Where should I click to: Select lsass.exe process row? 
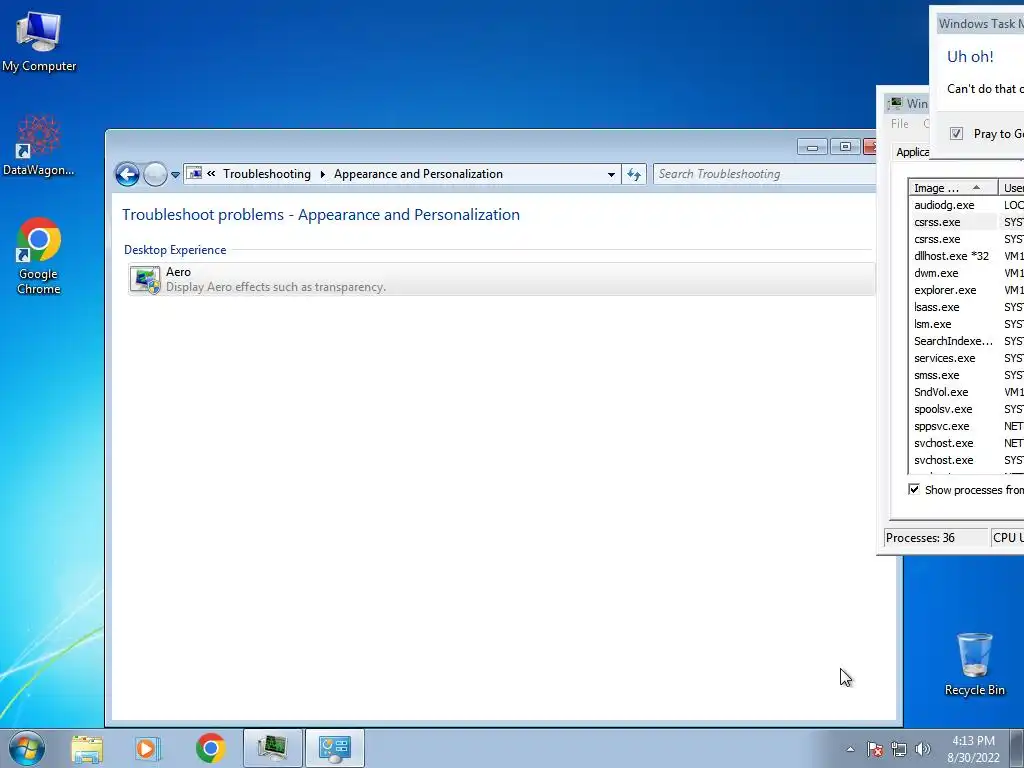967,307
